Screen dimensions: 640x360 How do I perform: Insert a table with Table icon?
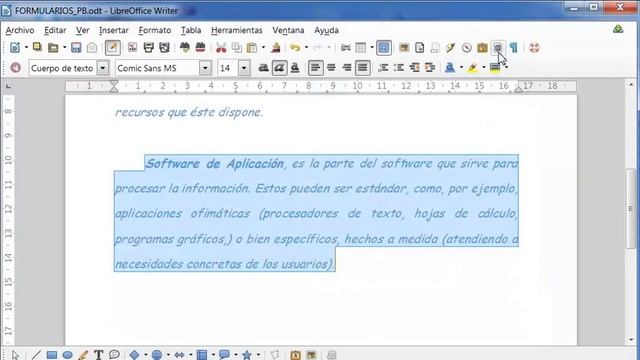360,47
